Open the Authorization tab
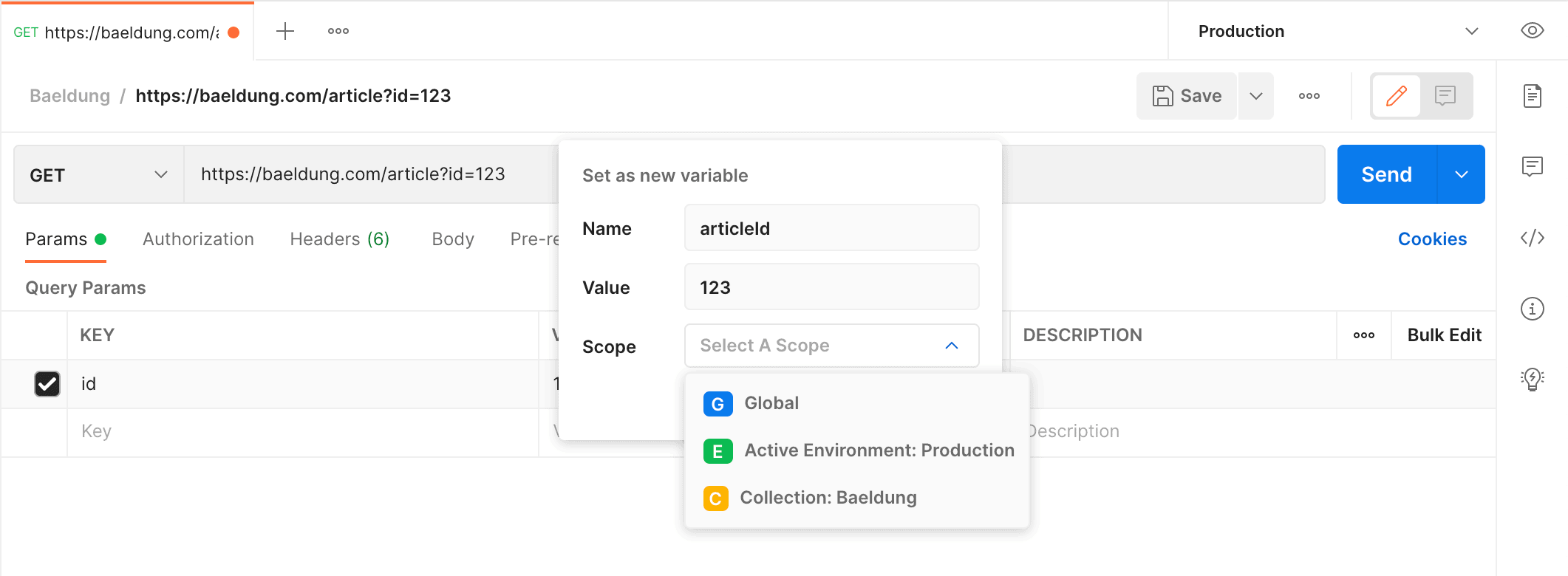 (198, 239)
